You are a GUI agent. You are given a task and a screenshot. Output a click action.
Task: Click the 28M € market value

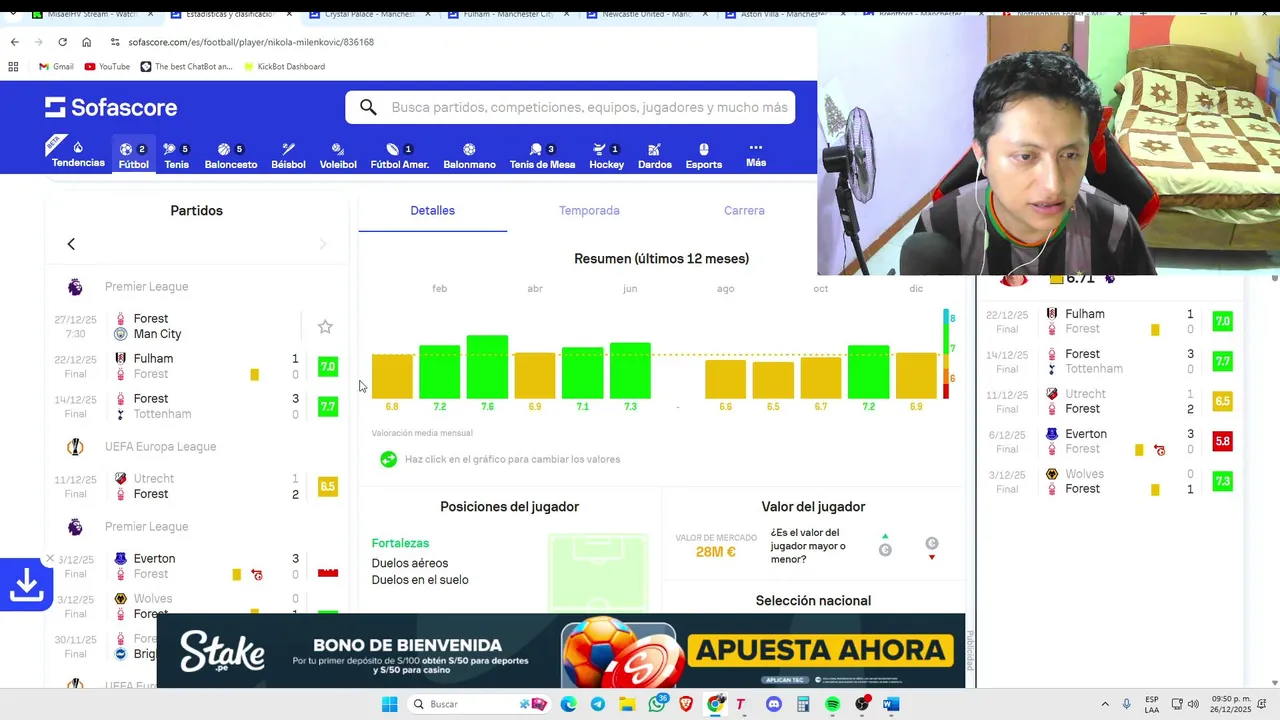pyautogui.click(x=715, y=552)
